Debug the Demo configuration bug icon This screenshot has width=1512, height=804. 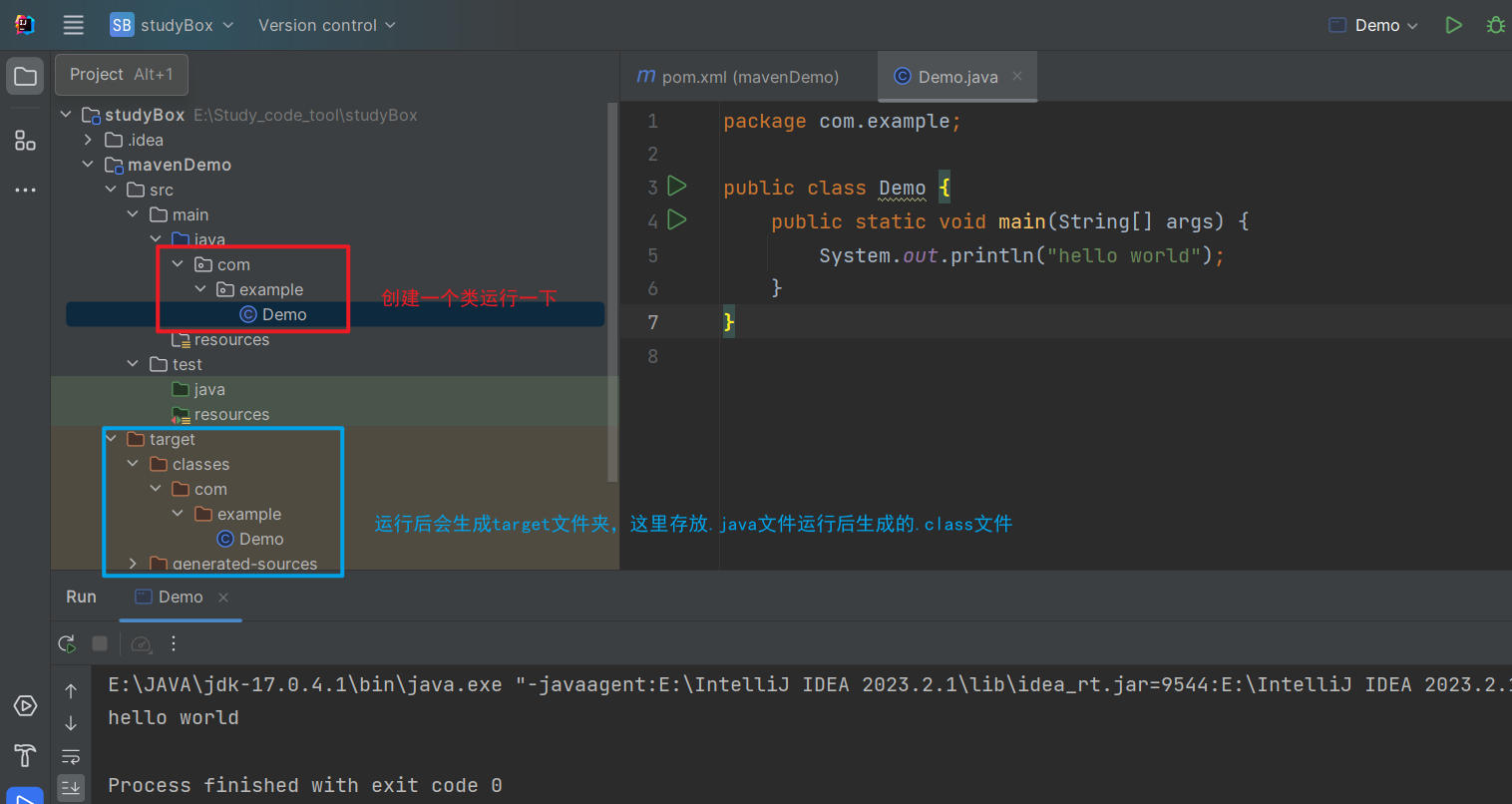pos(1495,25)
